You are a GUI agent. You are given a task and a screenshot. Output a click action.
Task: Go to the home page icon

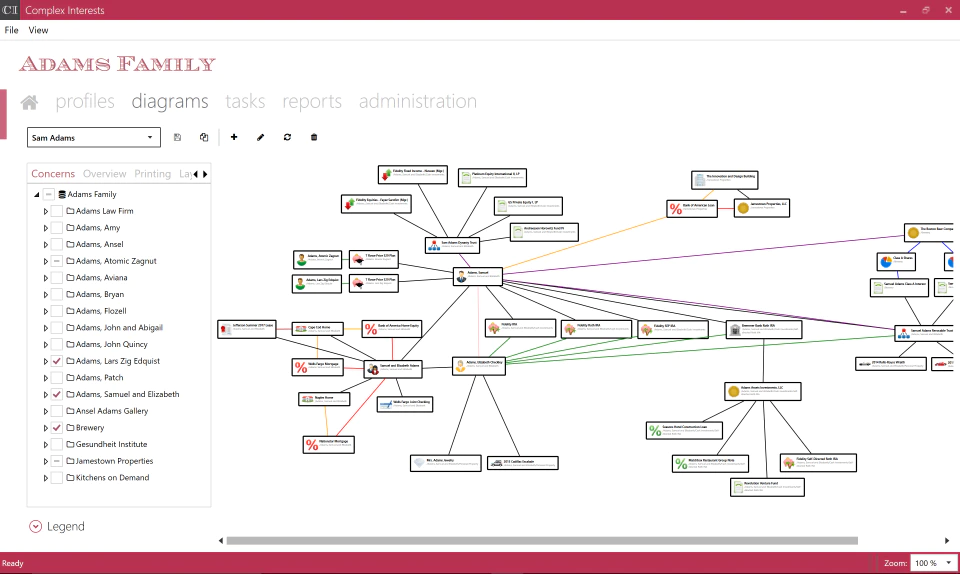point(29,102)
